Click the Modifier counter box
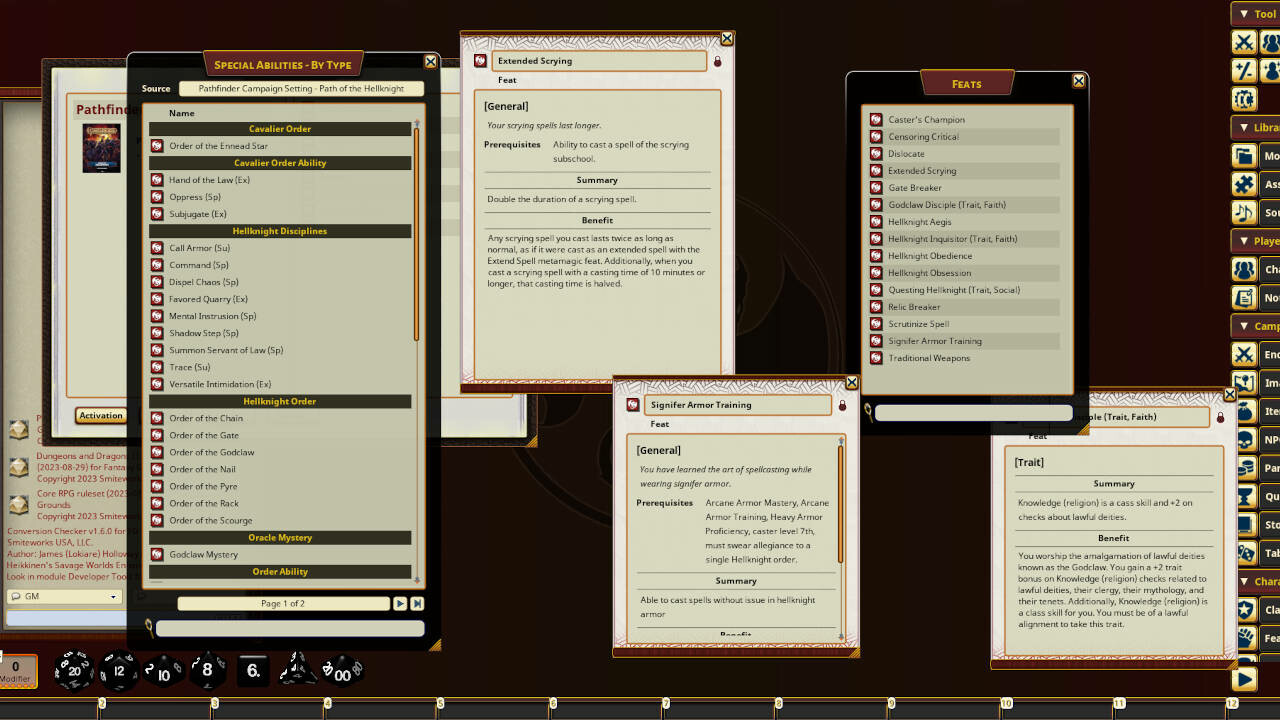Screen dimensions: 1280x720 (15, 668)
